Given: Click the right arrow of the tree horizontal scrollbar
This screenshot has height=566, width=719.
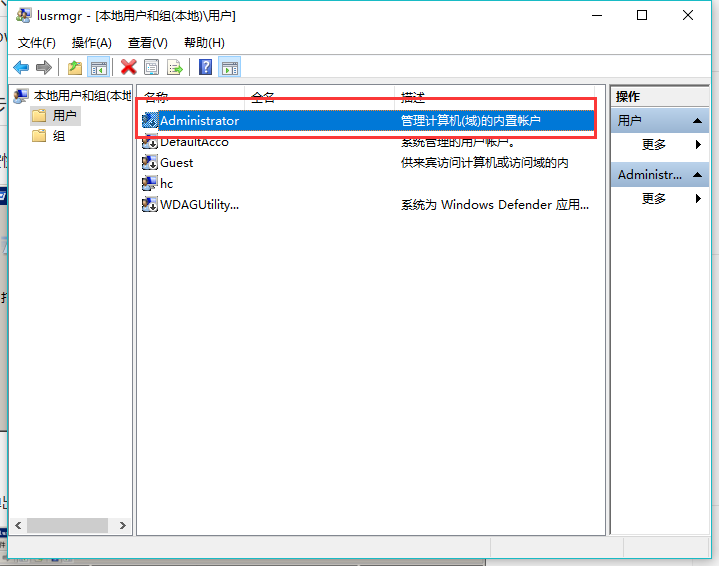Looking at the screenshot, I should click(x=123, y=525).
